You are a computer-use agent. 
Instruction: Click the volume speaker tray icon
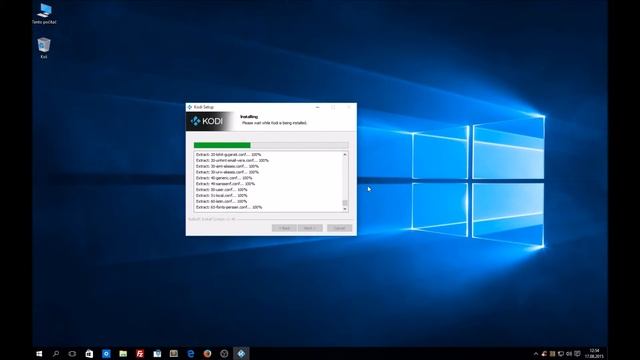(569, 353)
